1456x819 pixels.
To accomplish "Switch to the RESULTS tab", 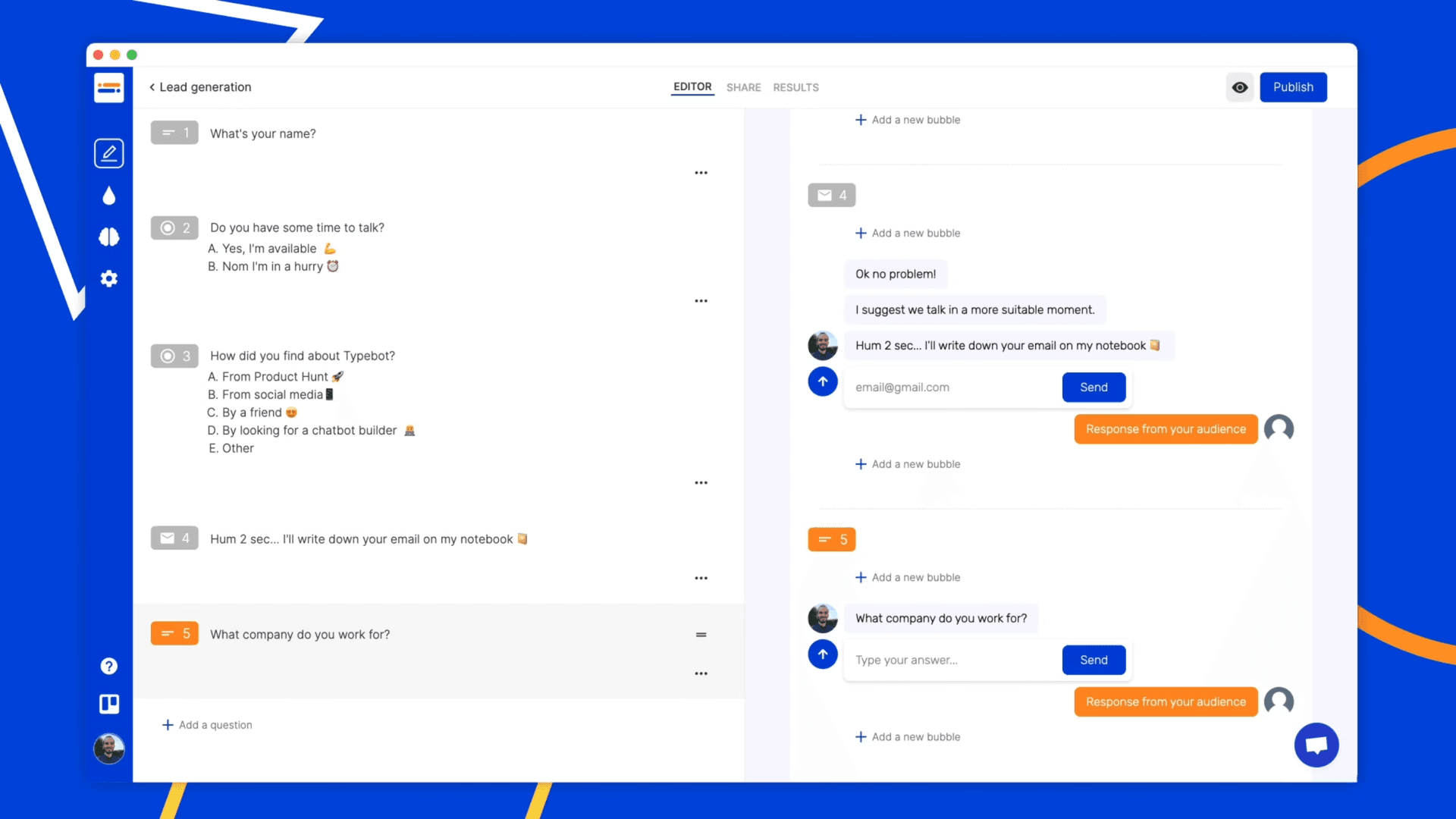I will pos(795,86).
